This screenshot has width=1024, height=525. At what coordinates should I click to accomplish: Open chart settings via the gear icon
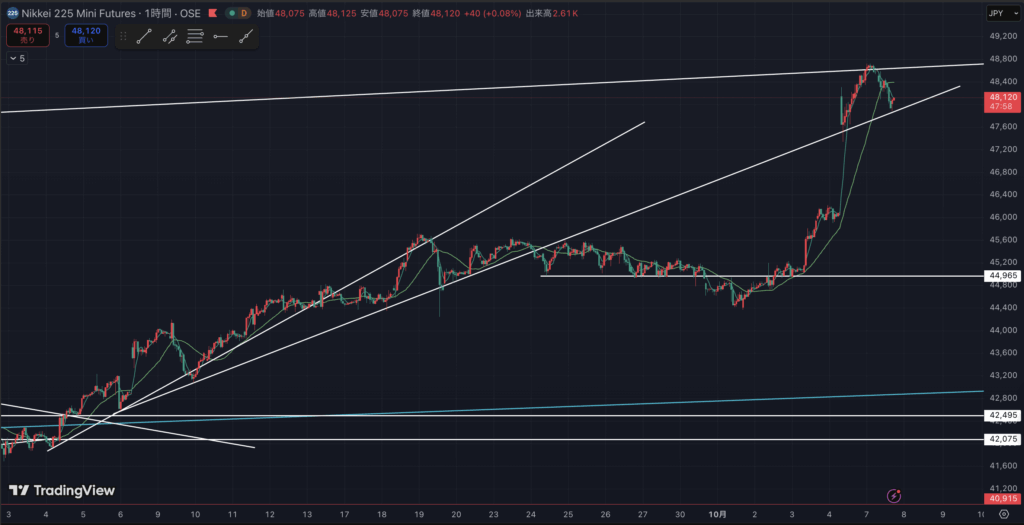[x=1003, y=514]
